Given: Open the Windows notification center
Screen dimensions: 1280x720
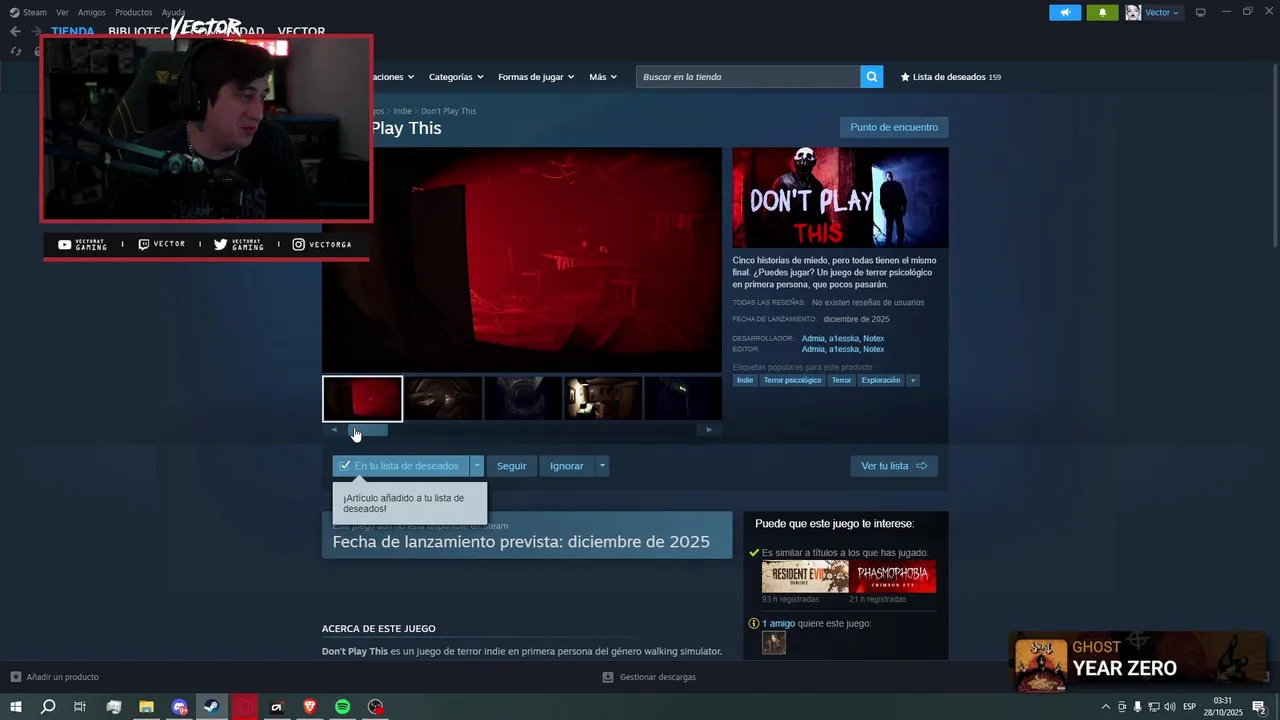Looking at the screenshot, I should (1259, 707).
